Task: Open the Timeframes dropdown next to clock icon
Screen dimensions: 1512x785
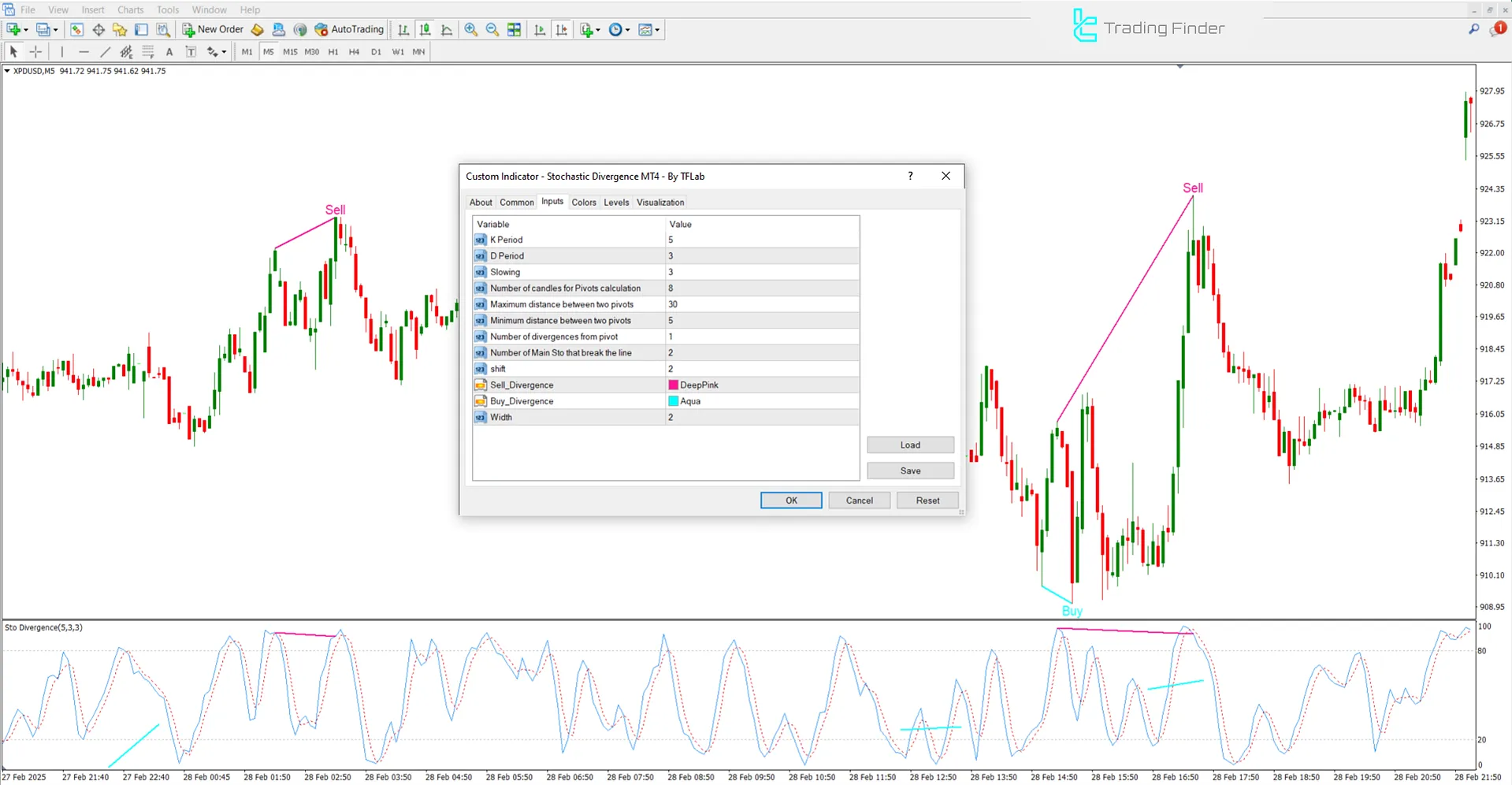Action: (x=627, y=29)
